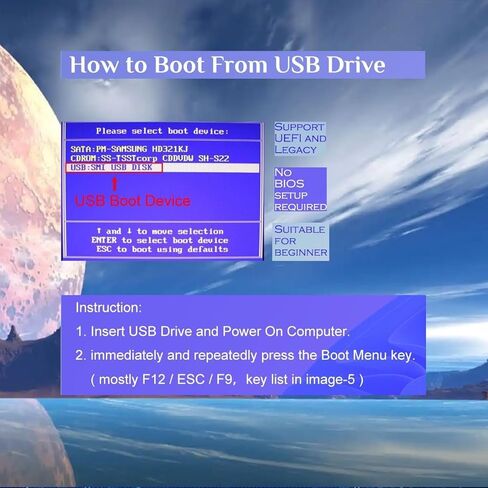
Task: Click the up arrow key hint symbol
Action: pos(99,231)
